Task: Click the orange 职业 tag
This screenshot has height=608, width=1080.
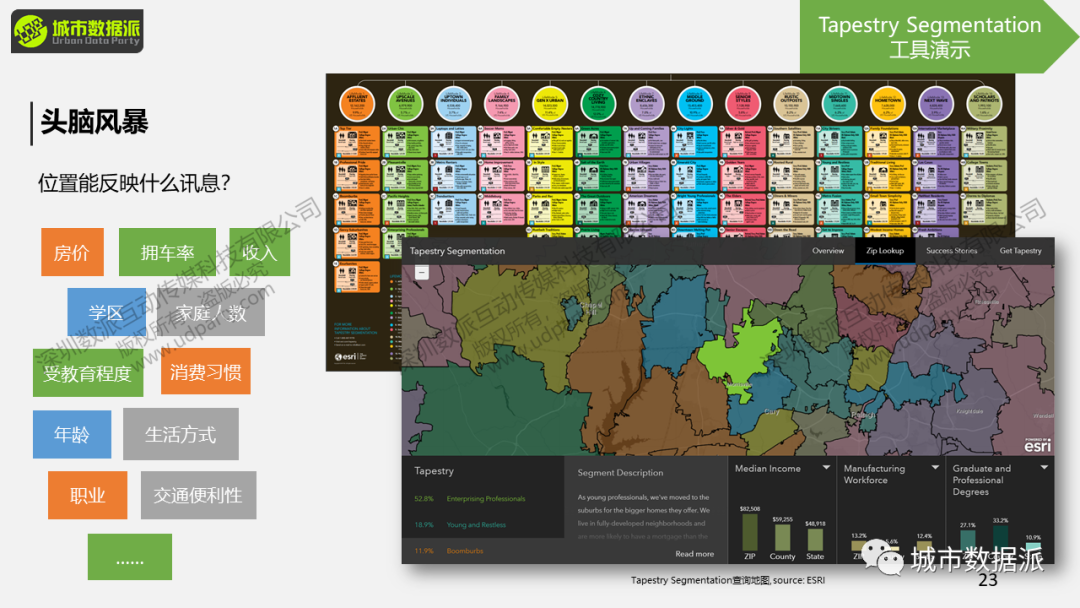Action: [x=87, y=495]
